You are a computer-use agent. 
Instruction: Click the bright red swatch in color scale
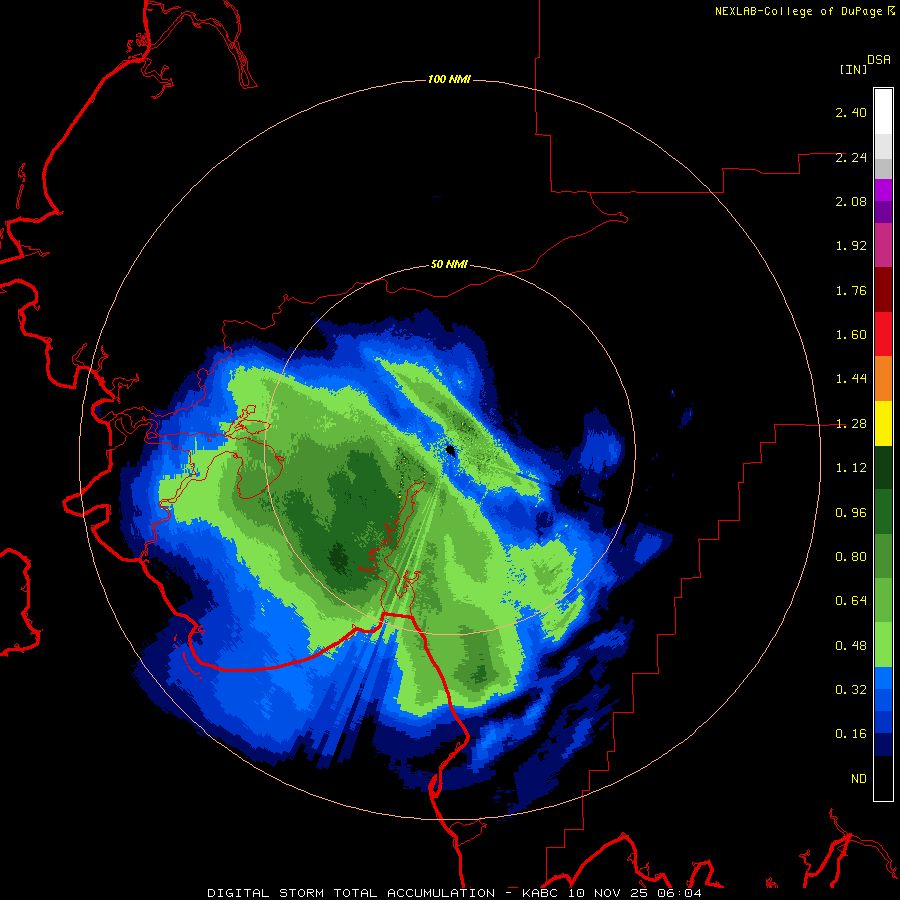click(x=883, y=334)
